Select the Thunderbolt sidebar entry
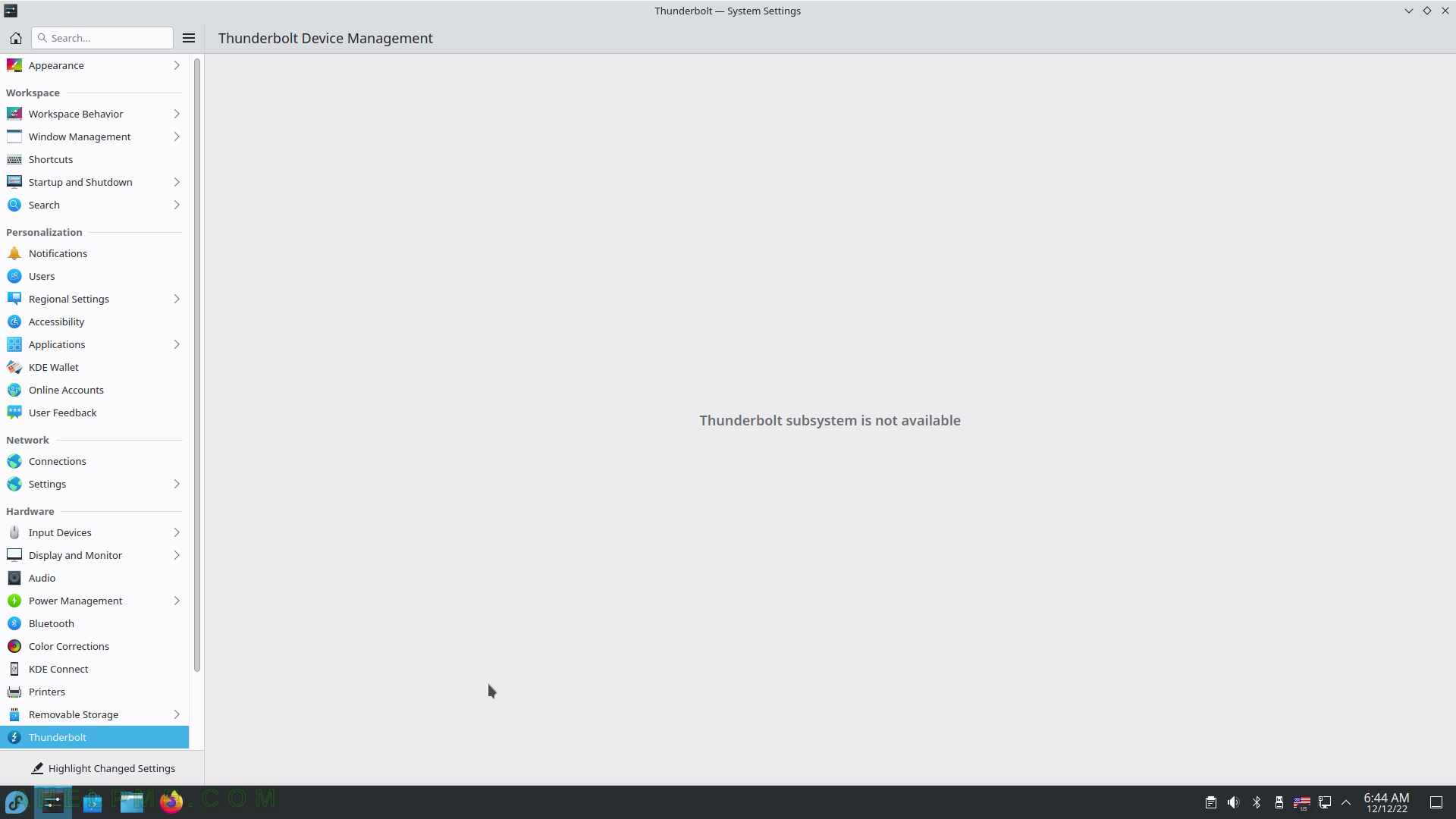This screenshot has width=1456, height=819. (94, 737)
